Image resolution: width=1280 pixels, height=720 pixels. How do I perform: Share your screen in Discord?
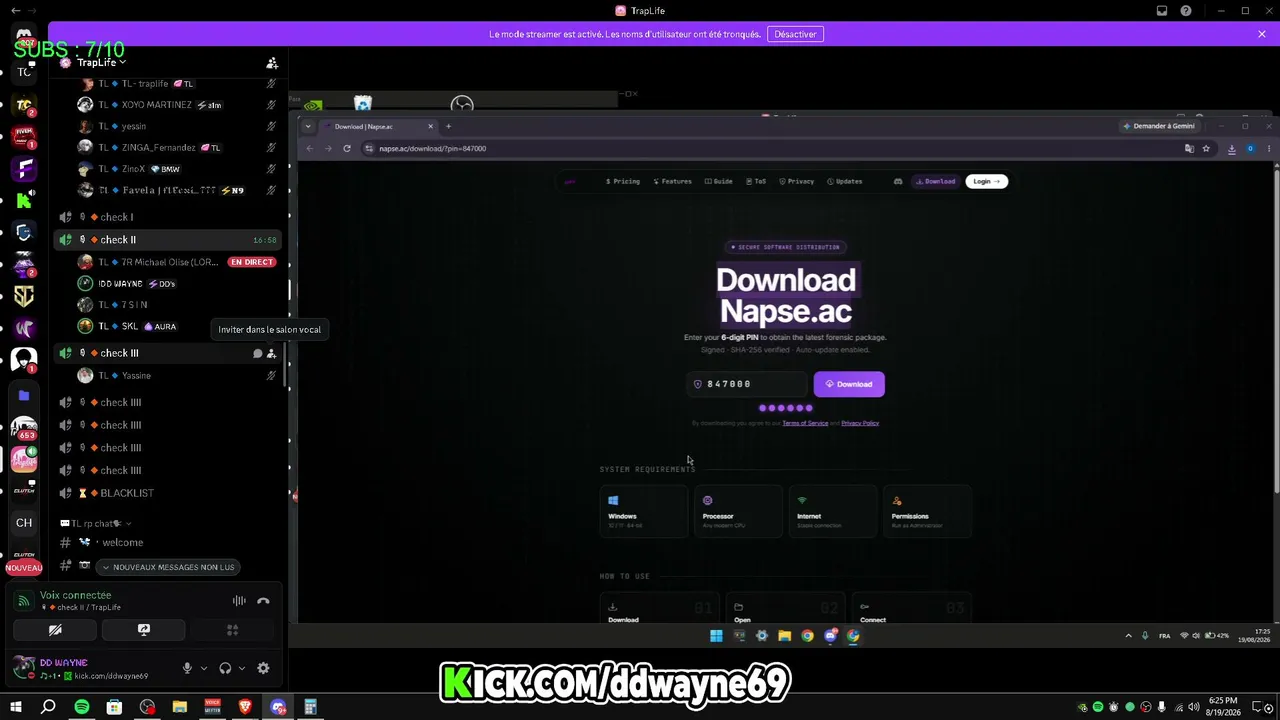(x=144, y=630)
